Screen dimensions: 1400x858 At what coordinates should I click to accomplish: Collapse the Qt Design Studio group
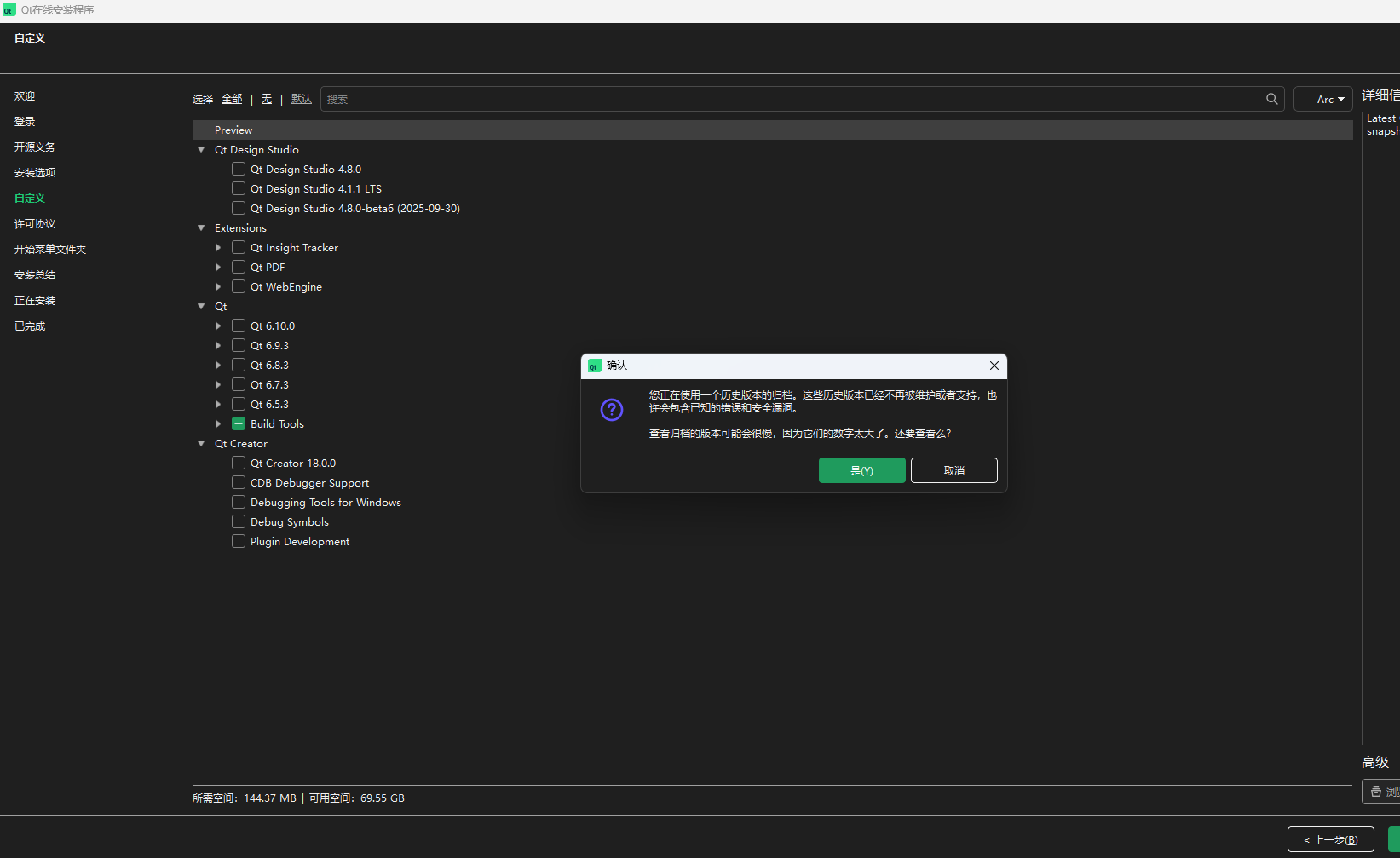pyautogui.click(x=201, y=150)
